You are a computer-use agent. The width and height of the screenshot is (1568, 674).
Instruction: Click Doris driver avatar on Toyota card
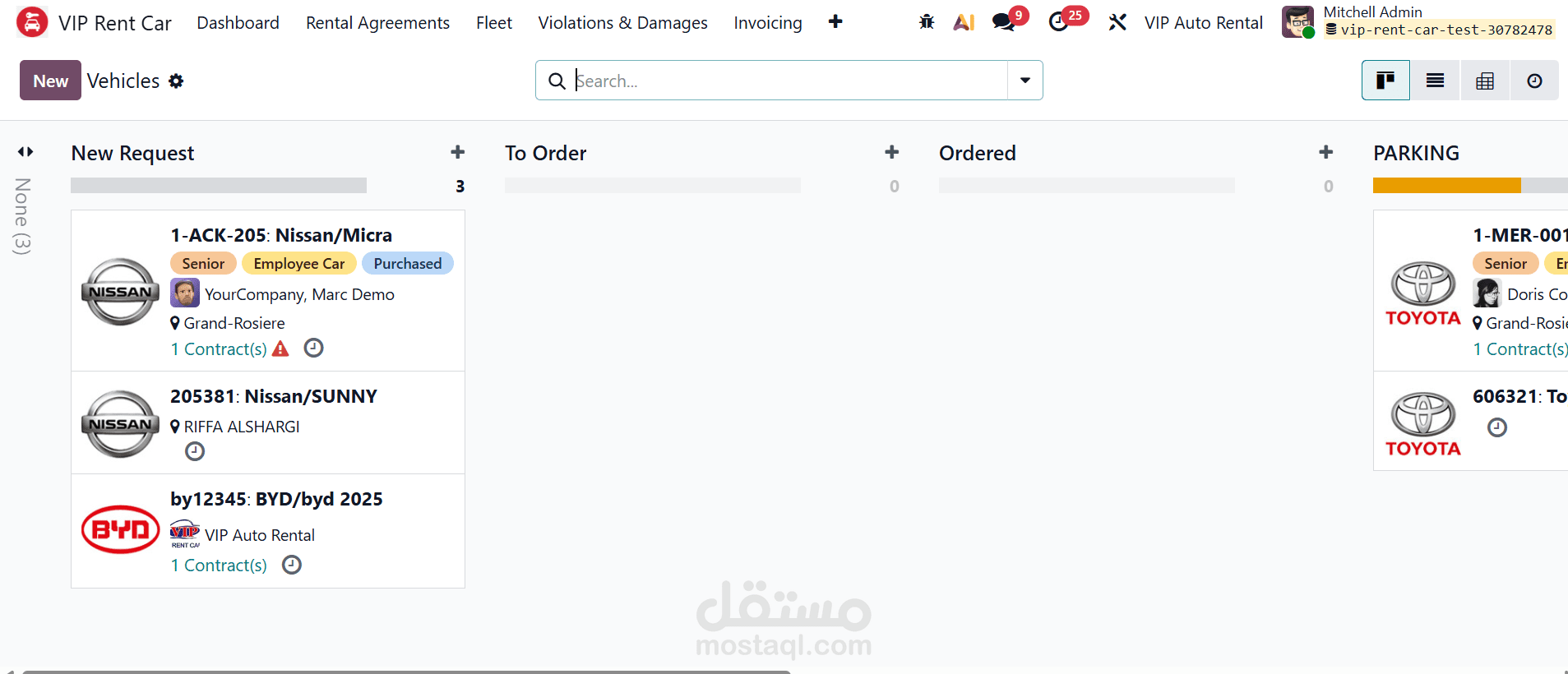(1487, 293)
